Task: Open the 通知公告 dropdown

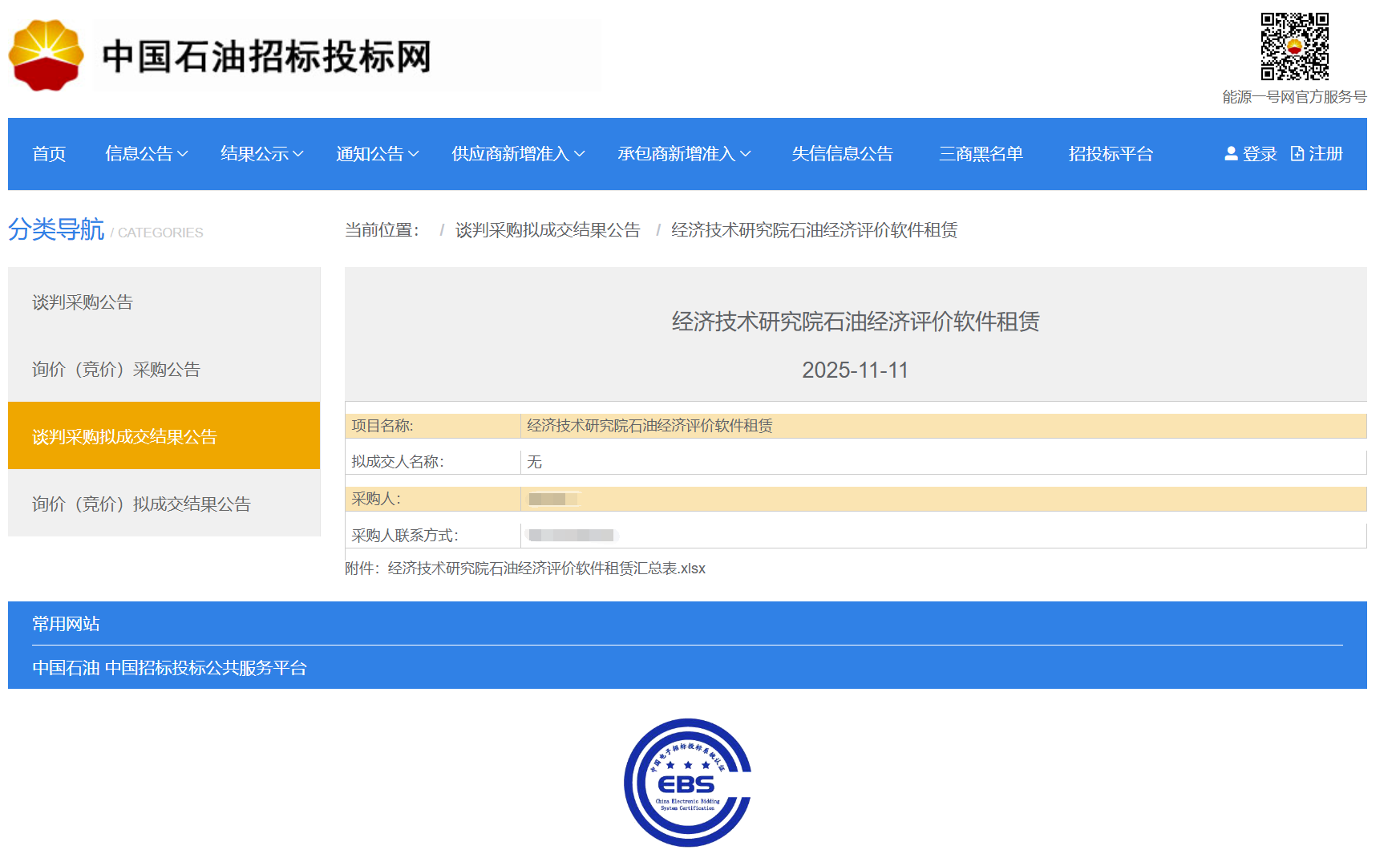Action: coord(378,154)
